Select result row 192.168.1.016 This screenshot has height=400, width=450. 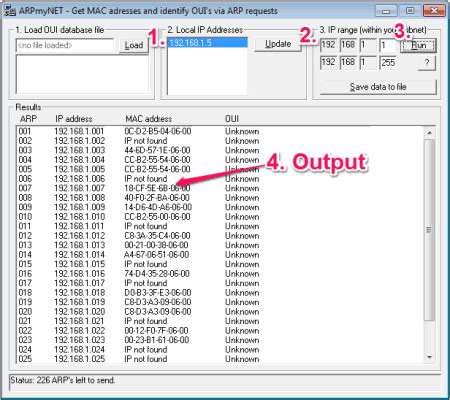[x=220, y=274]
